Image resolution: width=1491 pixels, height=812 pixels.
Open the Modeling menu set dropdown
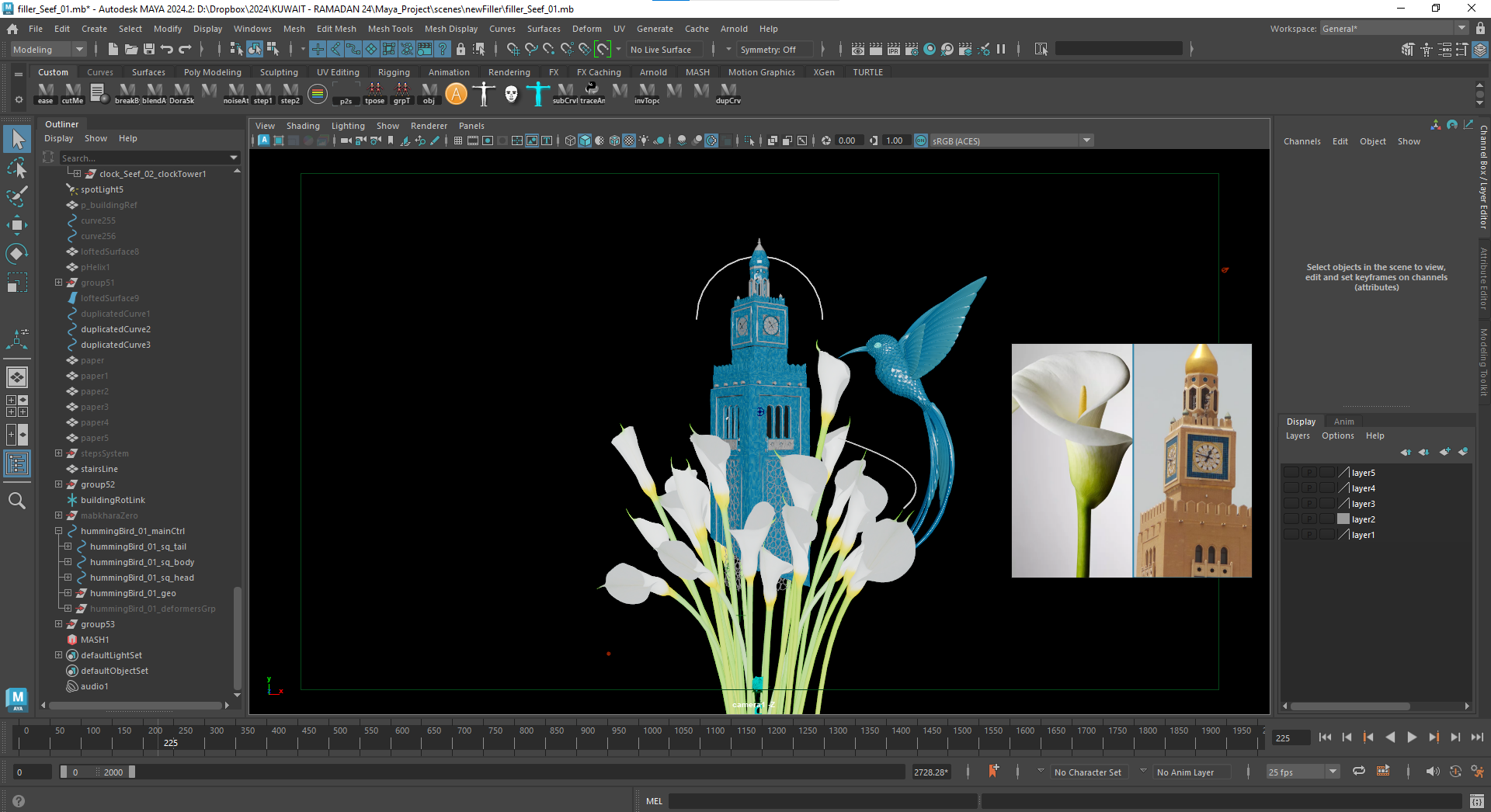pyautogui.click(x=48, y=50)
